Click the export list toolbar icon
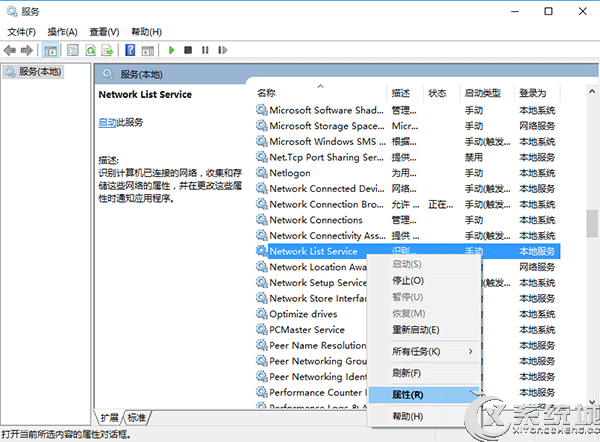This screenshot has height=442, width=600. pos(107,50)
